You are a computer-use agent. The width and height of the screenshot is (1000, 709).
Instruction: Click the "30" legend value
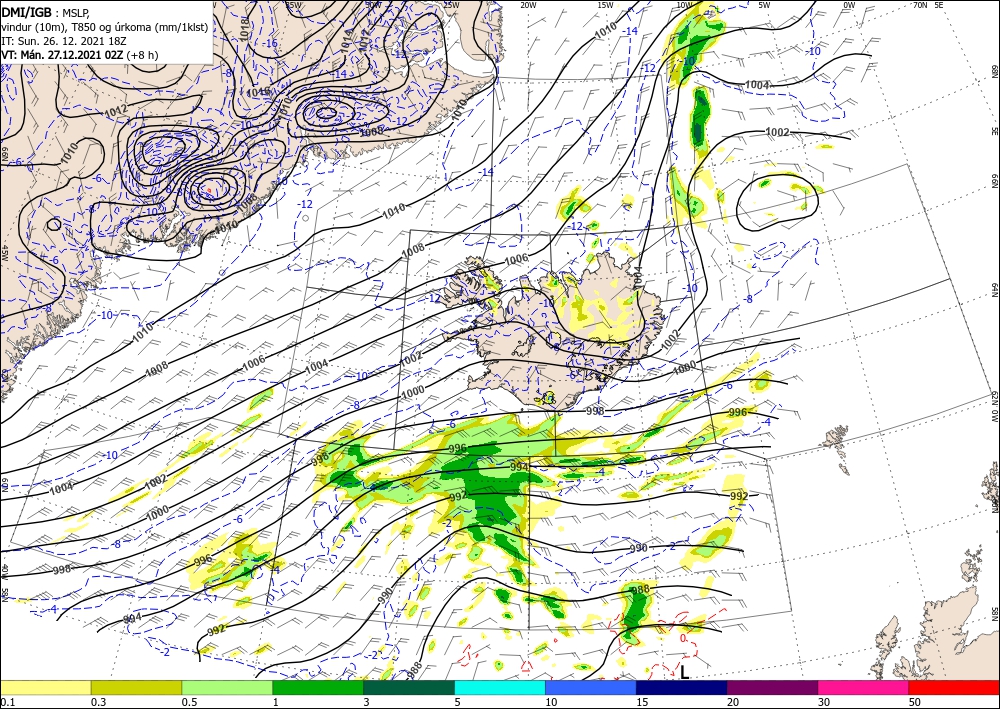(823, 702)
